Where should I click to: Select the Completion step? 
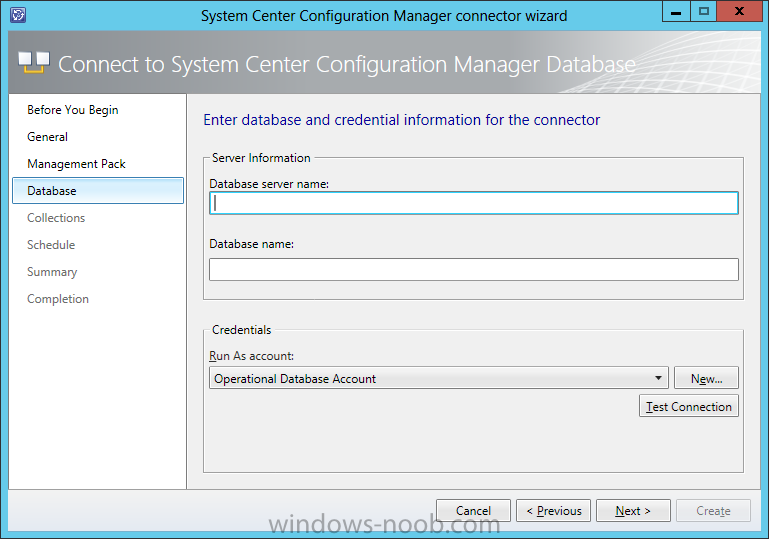(58, 299)
